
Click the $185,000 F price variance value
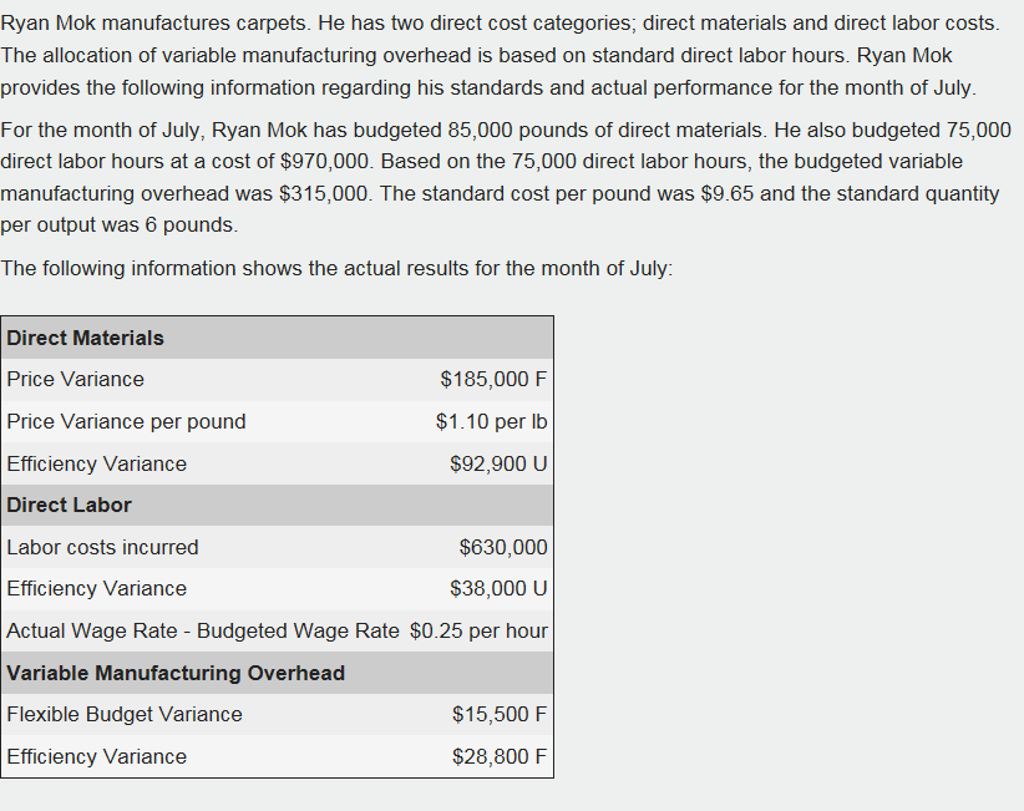pyautogui.click(x=494, y=380)
